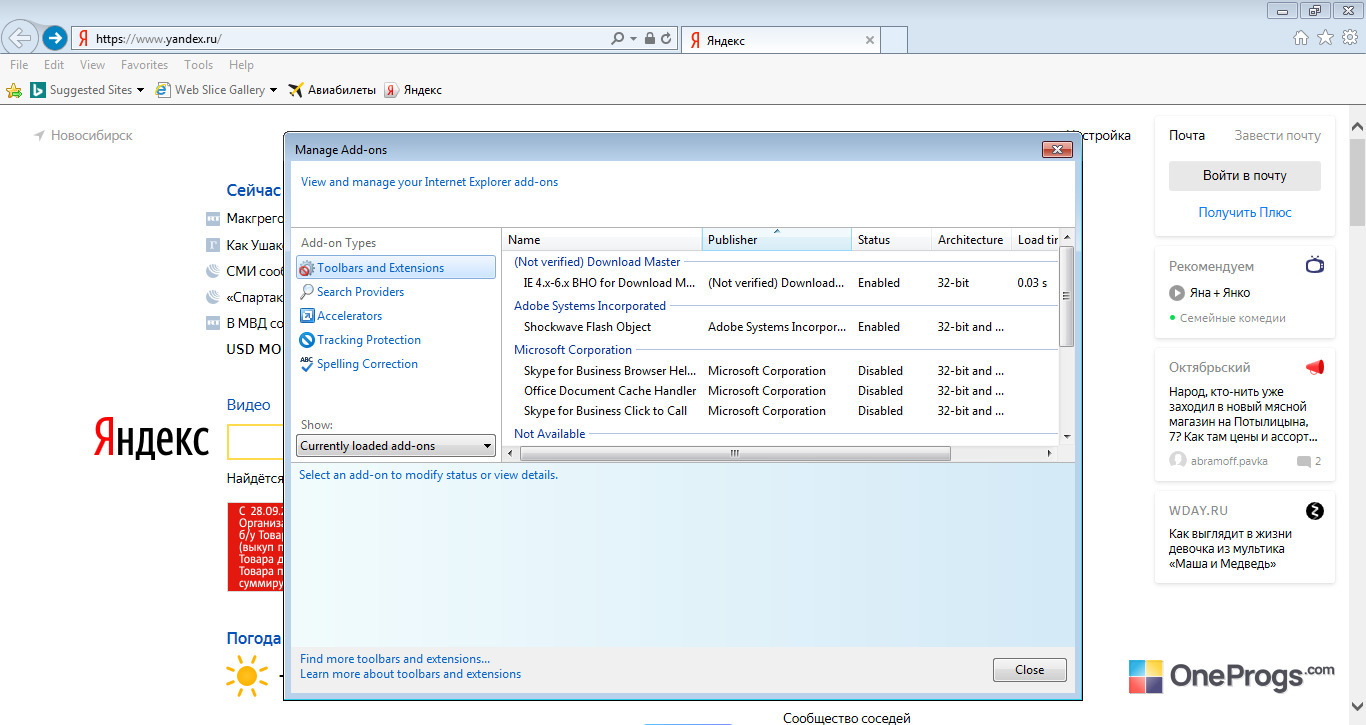Open the Завести почту link
This screenshot has height=725, width=1366.
(1277, 135)
